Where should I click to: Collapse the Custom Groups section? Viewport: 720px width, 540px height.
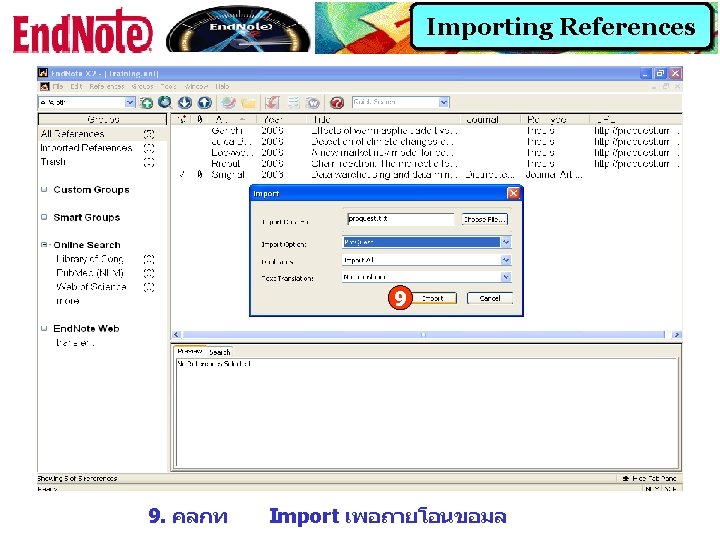pos(44,189)
